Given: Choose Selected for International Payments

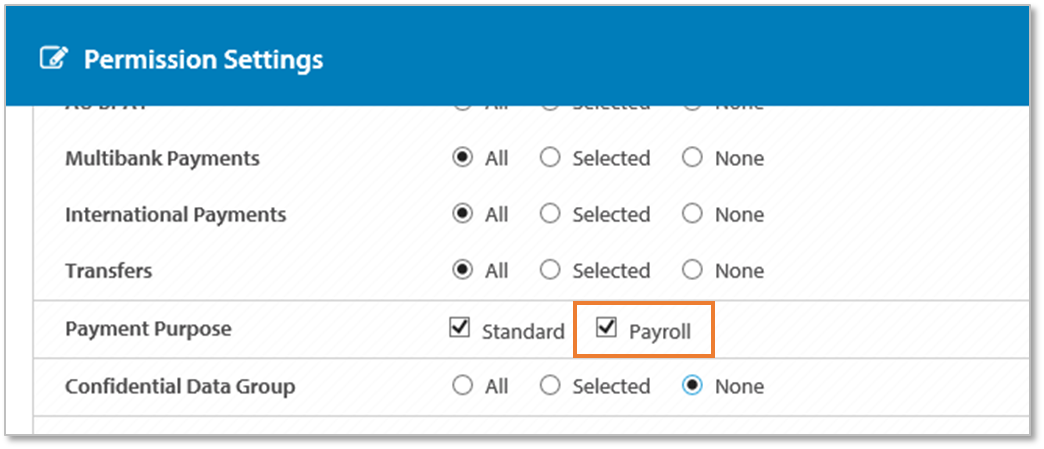Looking at the screenshot, I should click(x=550, y=214).
